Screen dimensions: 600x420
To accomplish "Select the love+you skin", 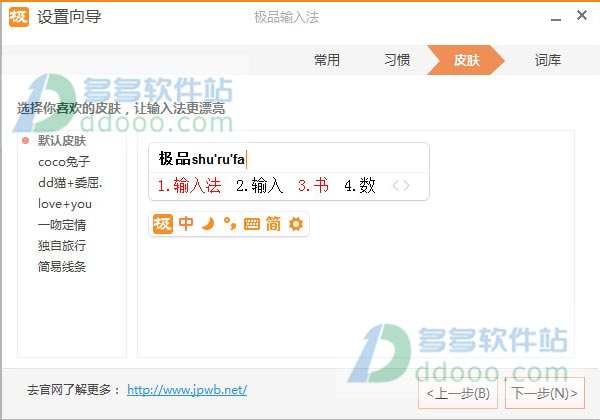I will point(65,204).
